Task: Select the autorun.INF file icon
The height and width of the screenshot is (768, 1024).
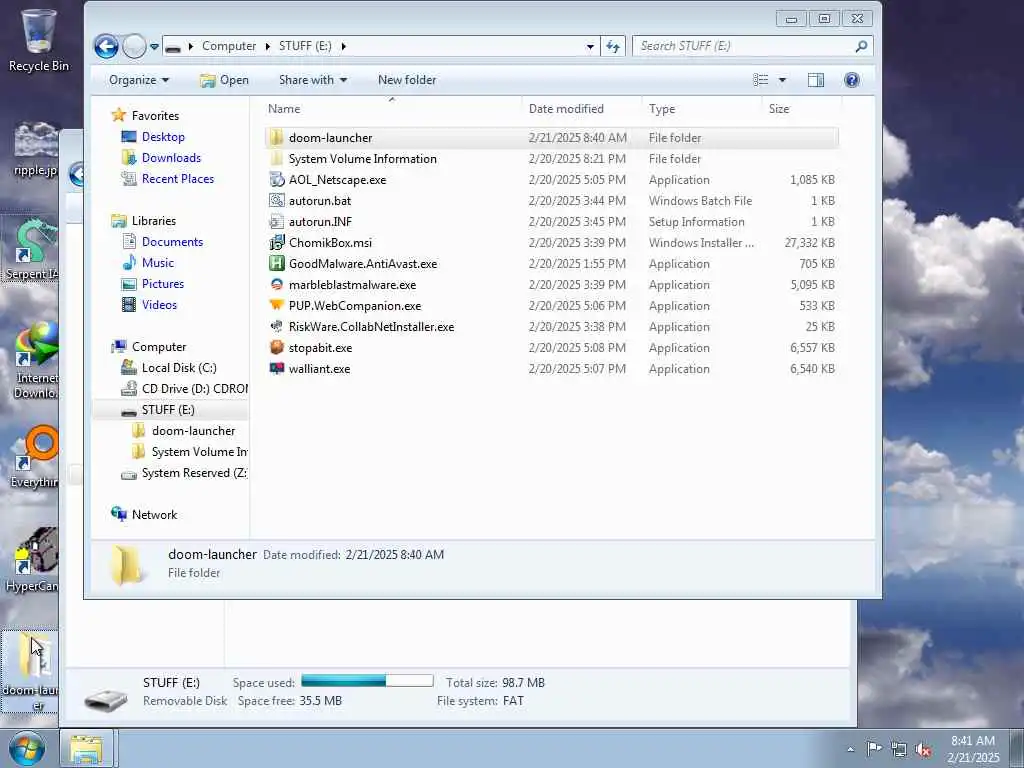Action: click(276, 221)
